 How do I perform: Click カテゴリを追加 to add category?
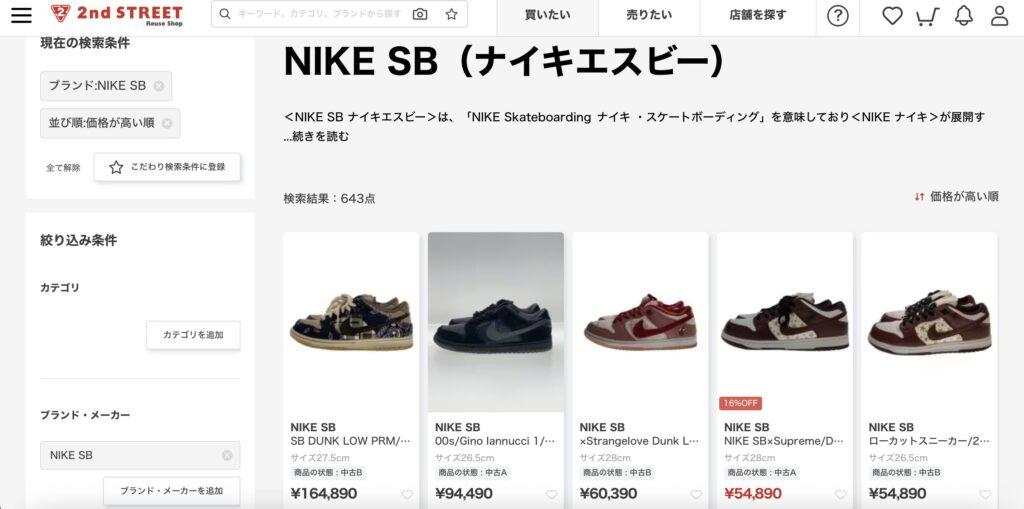click(193, 335)
